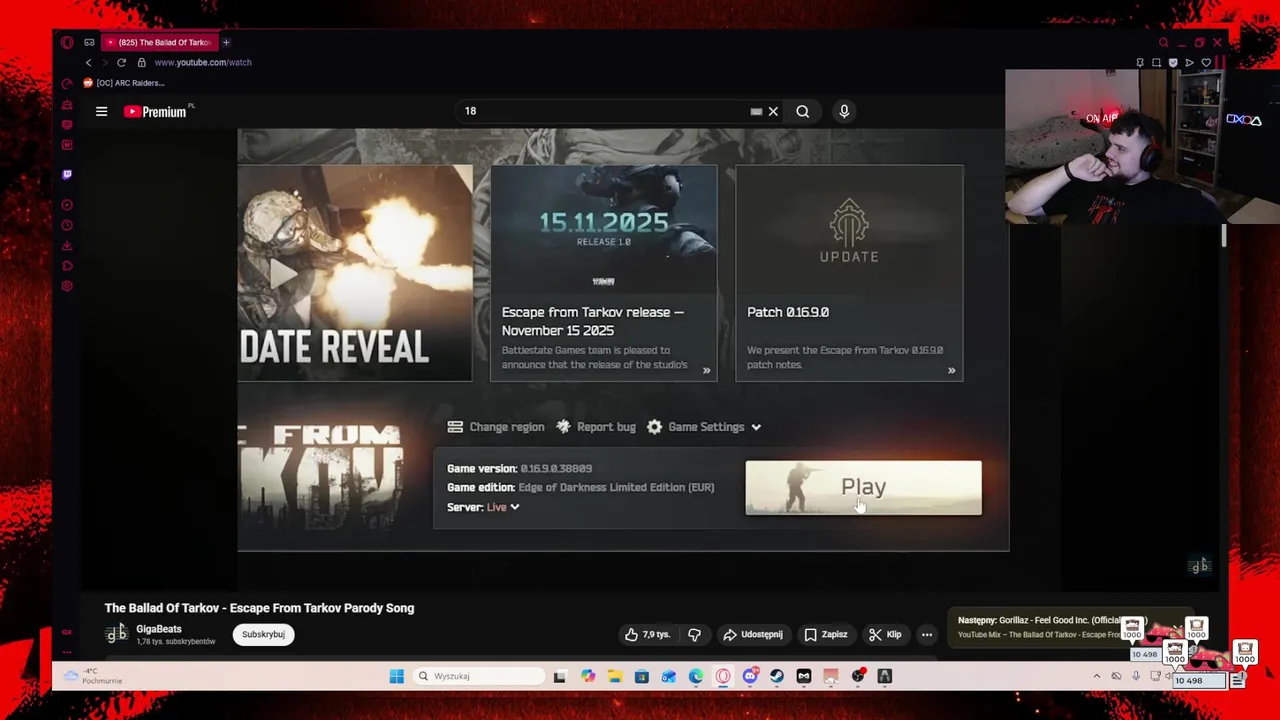The width and height of the screenshot is (1280, 720).
Task: Click the YouTube search magnifier button
Action: 802,111
